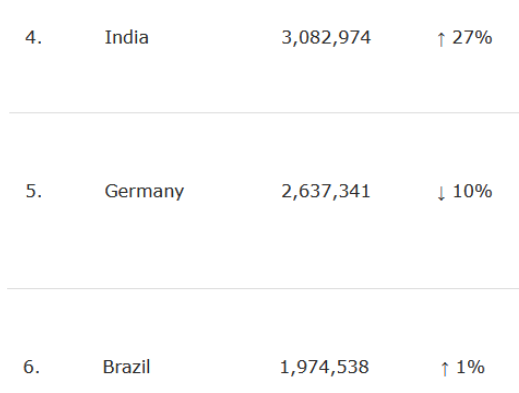The image size is (519, 393).
Task: Select the India country name
Action: point(127,37)
